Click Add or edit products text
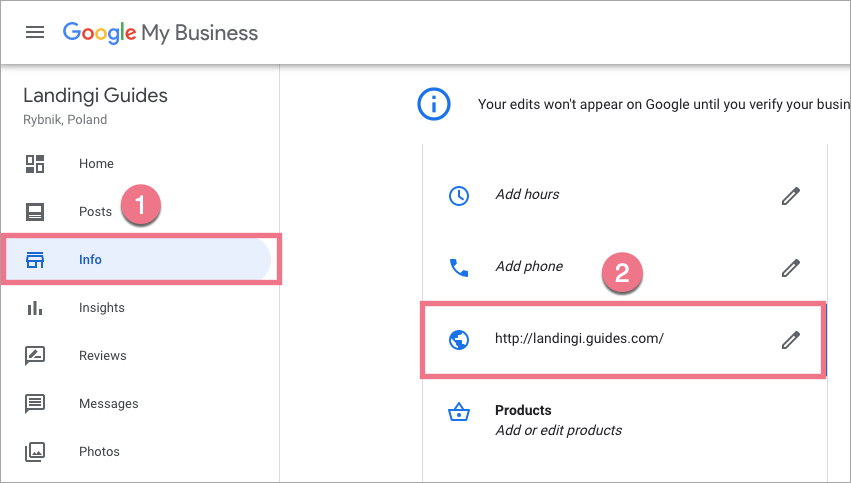851x483 pixels. tap(558, 431)
